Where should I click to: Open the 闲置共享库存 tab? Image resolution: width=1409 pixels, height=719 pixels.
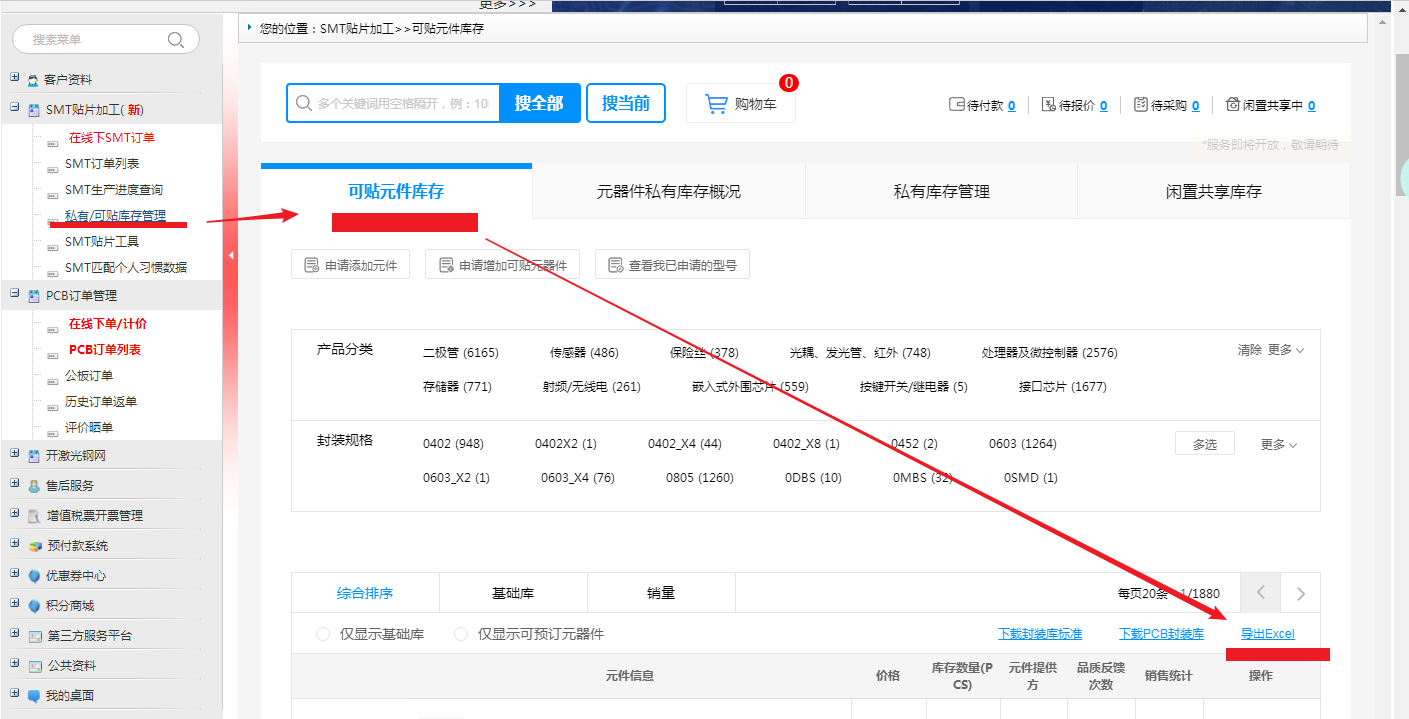click(x=1213, y=191)
